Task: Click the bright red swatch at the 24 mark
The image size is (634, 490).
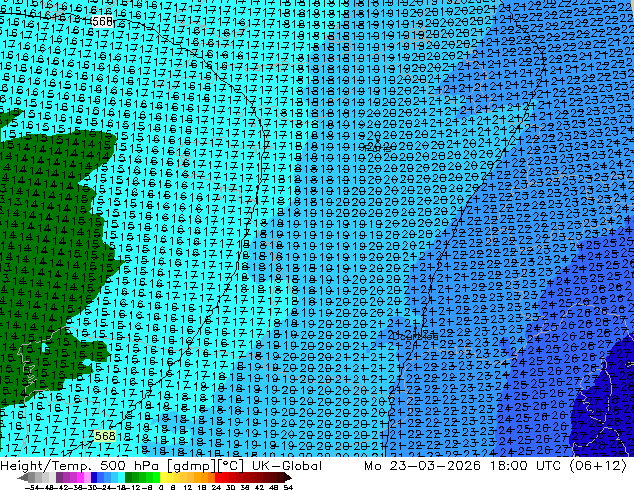Action: coord(218,478)
